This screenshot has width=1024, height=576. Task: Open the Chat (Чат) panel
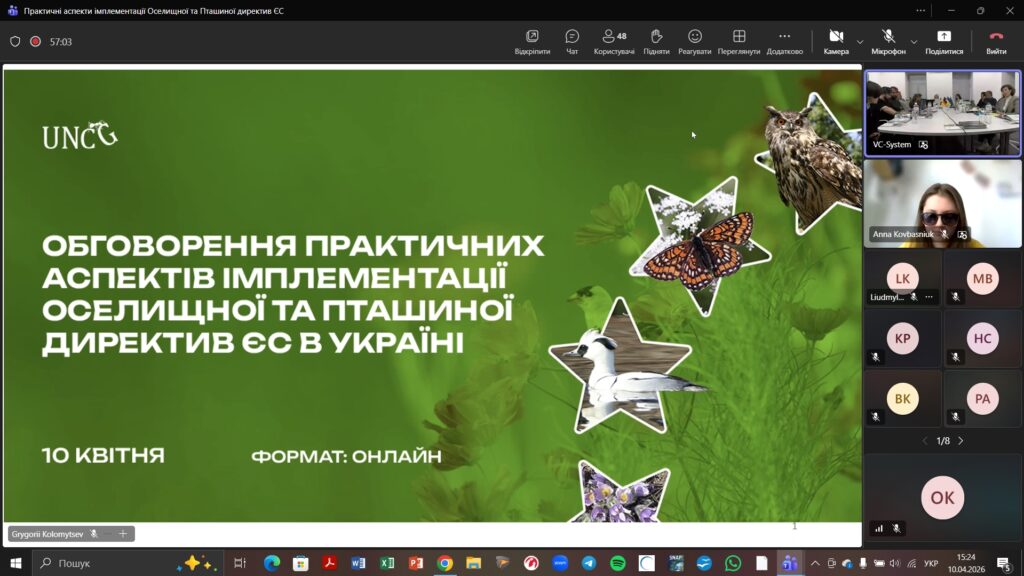click(x=572, y=41)
